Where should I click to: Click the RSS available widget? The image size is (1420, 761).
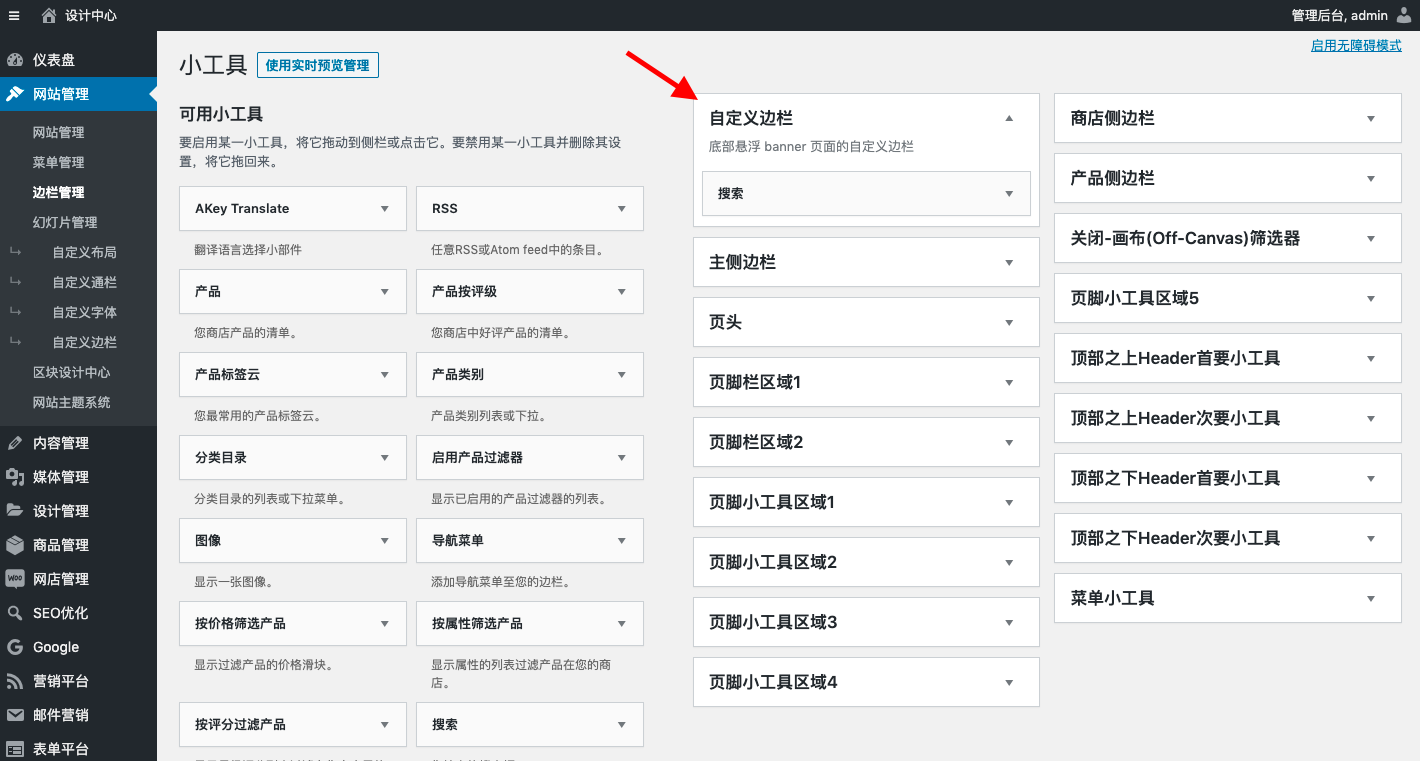pyautogui.click(x=530, y=209)
